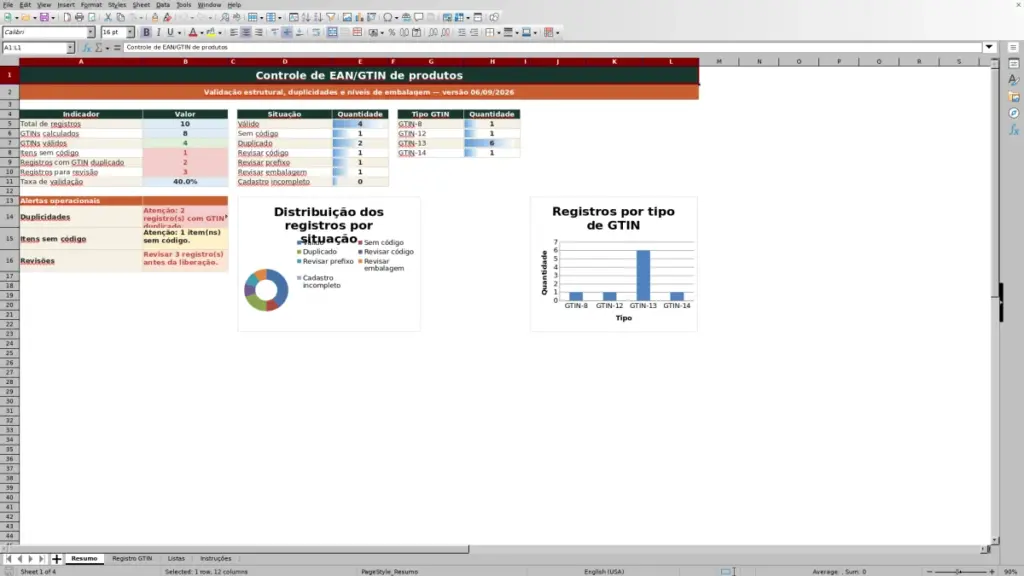Expand the Name Box dropdown
The height and width of the screenshot is (576, 1024).
tap(70, 48)
